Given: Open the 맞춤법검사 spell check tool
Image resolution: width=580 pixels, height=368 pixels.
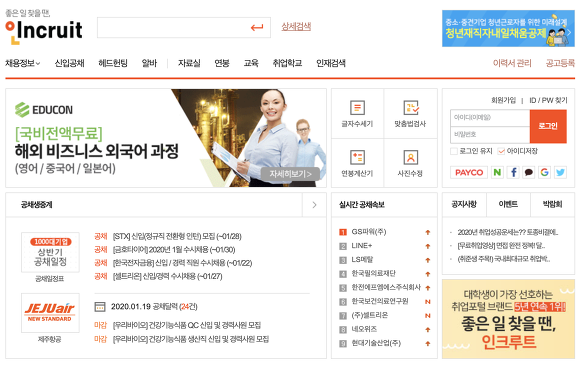Looking at the screenshot, I should tap(410, 114).
